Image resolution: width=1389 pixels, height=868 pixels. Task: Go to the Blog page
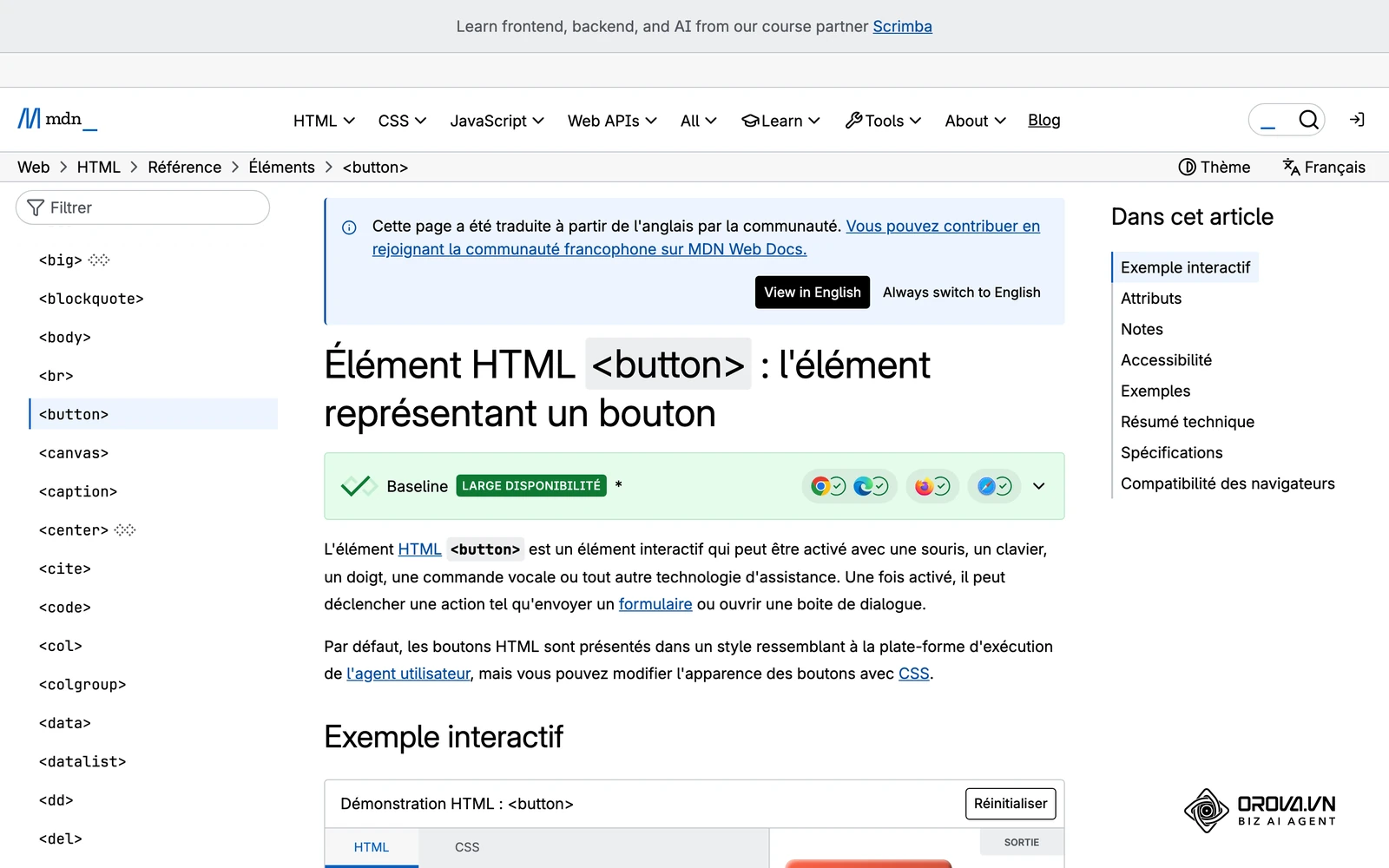pyautogui.click(x=1043, y=121)
